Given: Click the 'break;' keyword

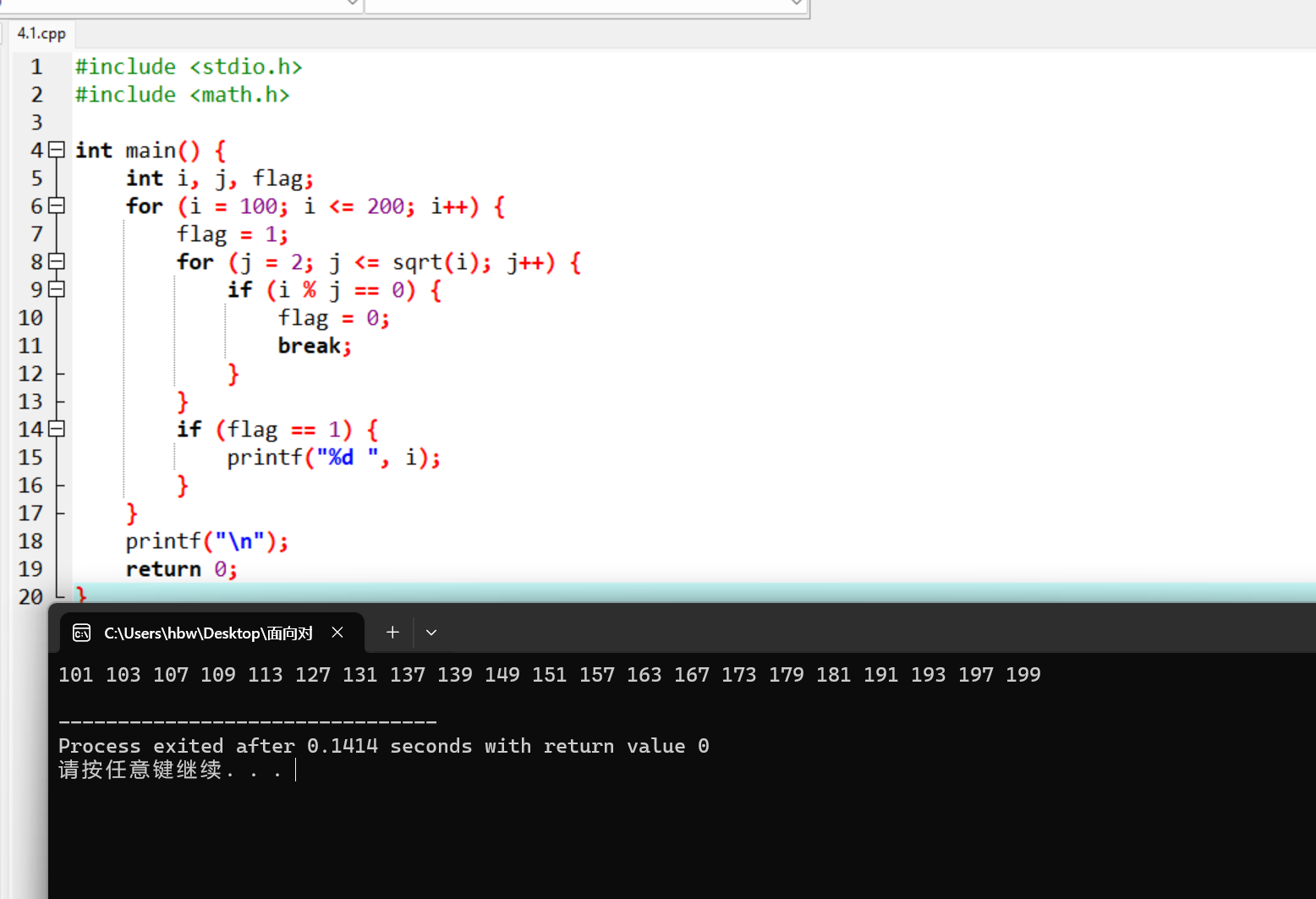Looking at the screenshot, I should click(315, 346).
